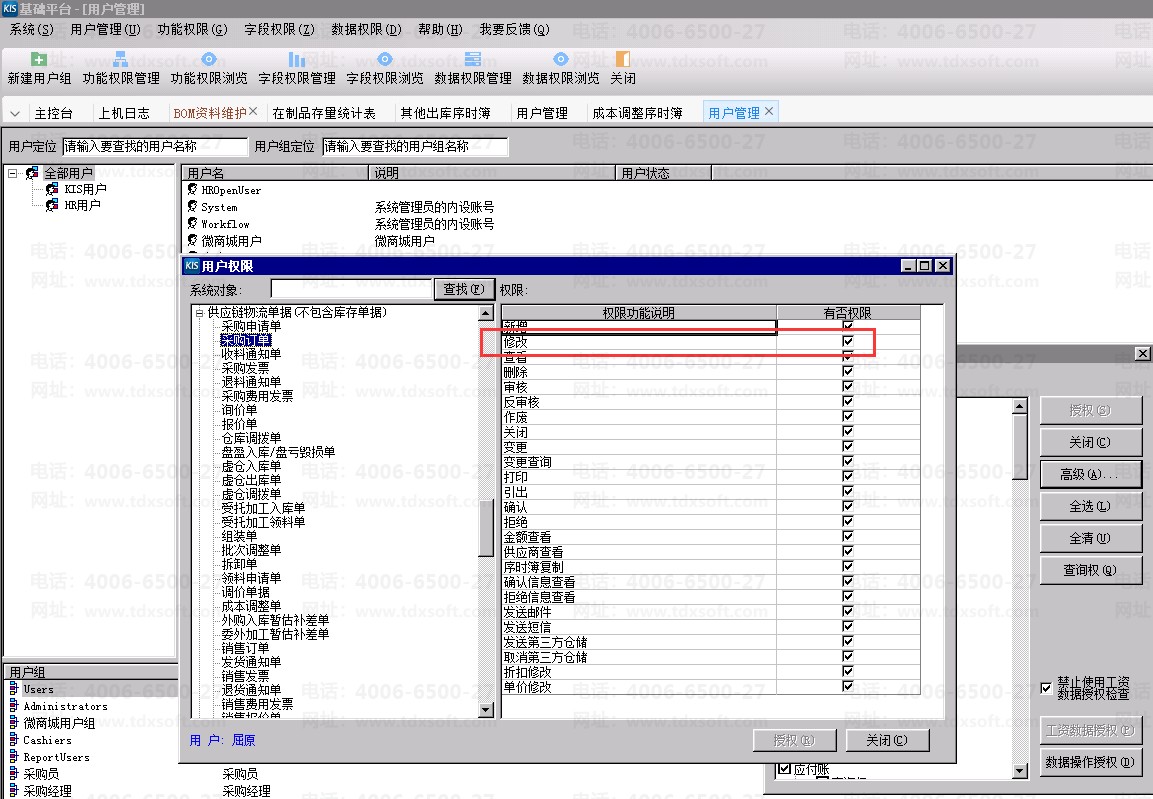Select KIS用户 node icon in tree
The image size is (1153, 799).
pyautogui.click(x=52, y=189)
